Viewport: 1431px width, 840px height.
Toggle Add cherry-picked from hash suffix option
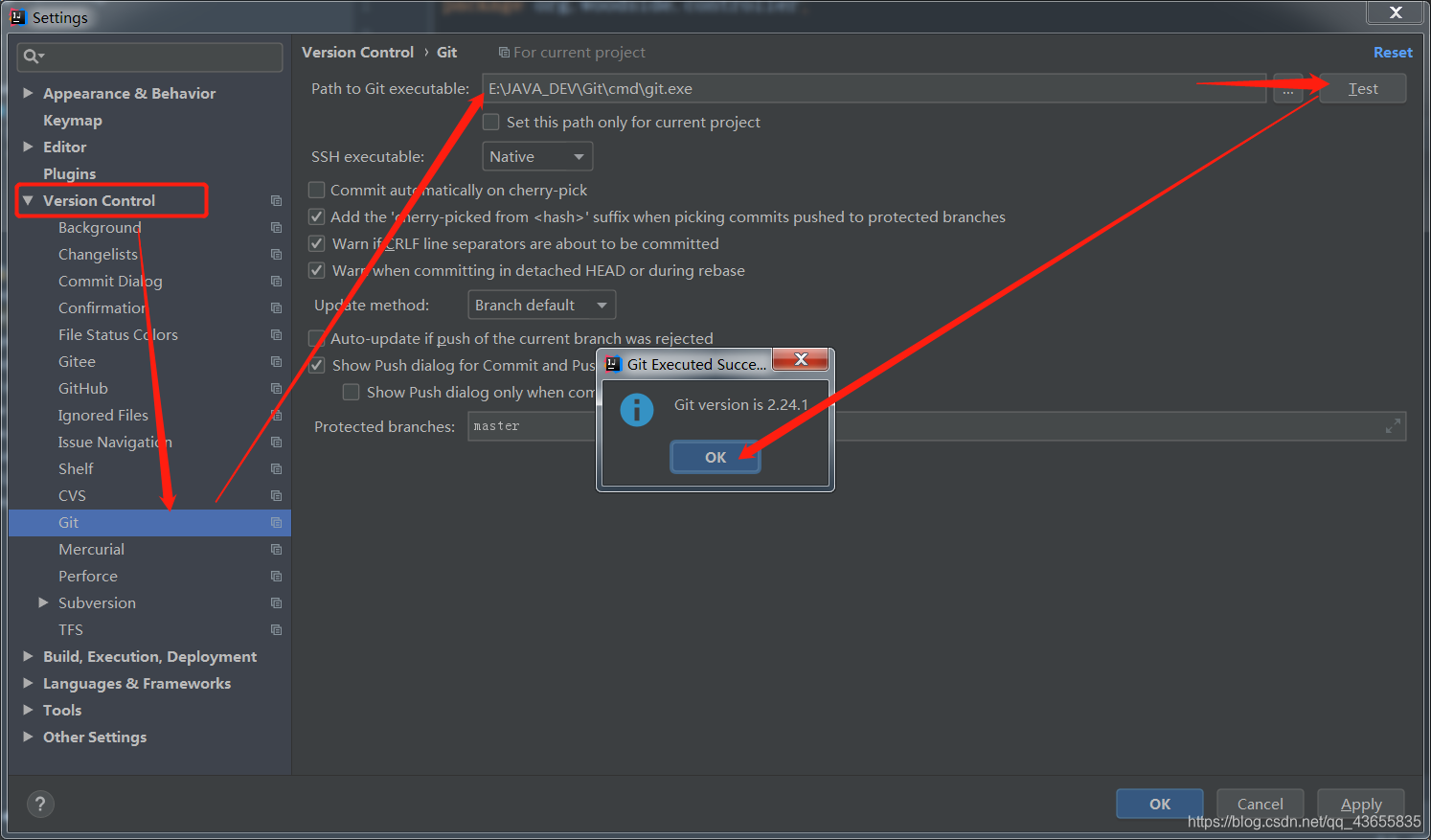317,217
